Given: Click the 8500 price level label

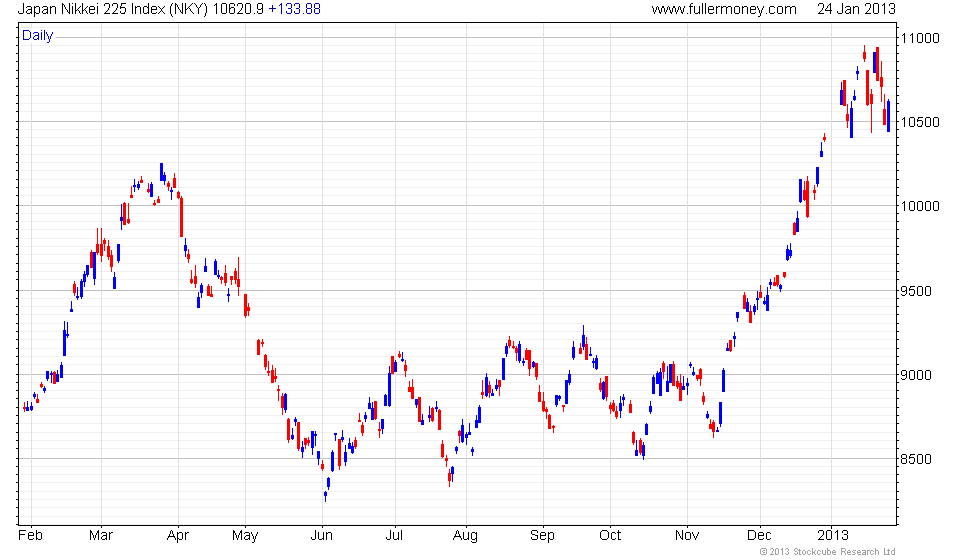Looking at the screenshot, I should [916, 459].
